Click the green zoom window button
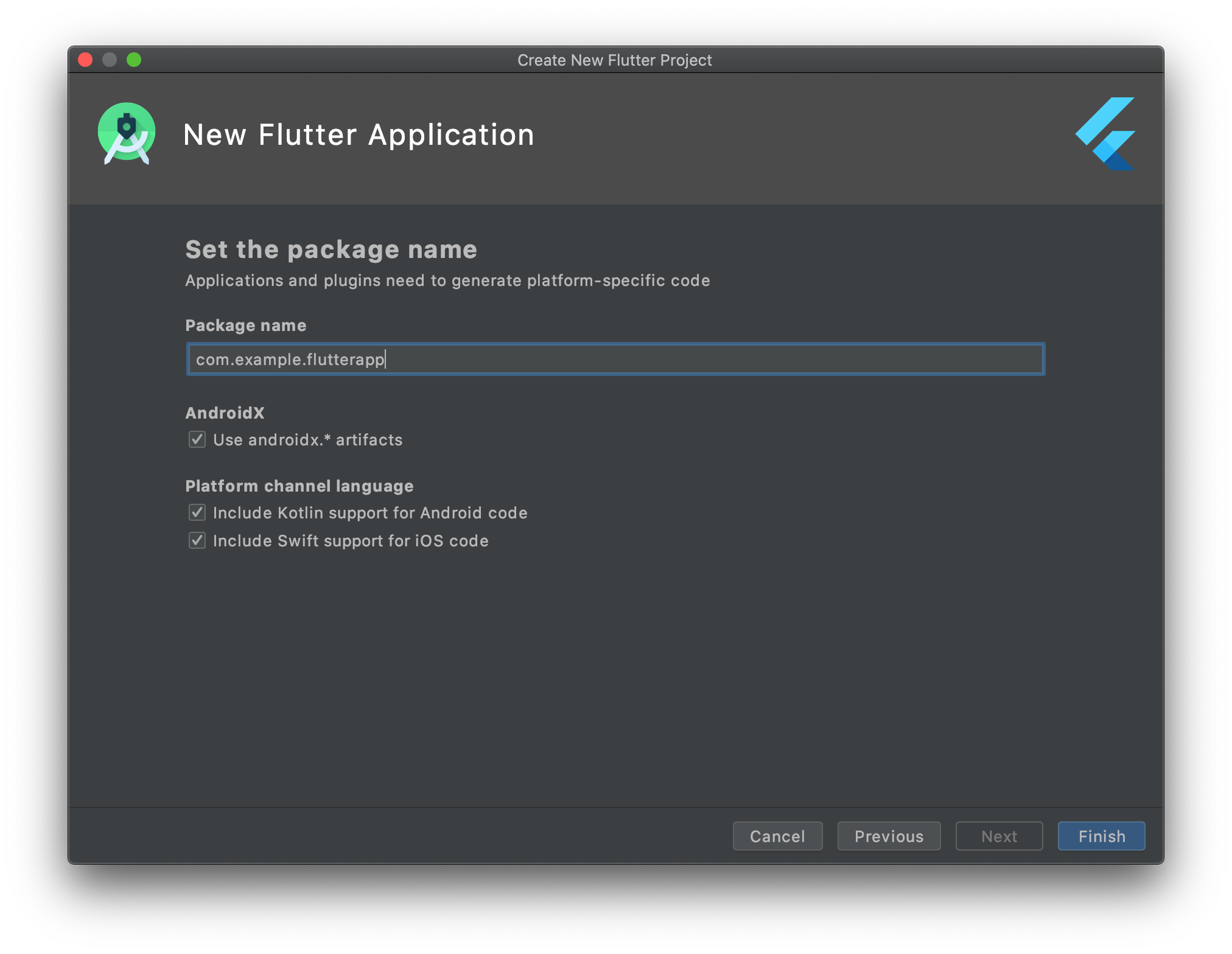The width and height of the screenshot is (1232, 954). tap(134, 60)
